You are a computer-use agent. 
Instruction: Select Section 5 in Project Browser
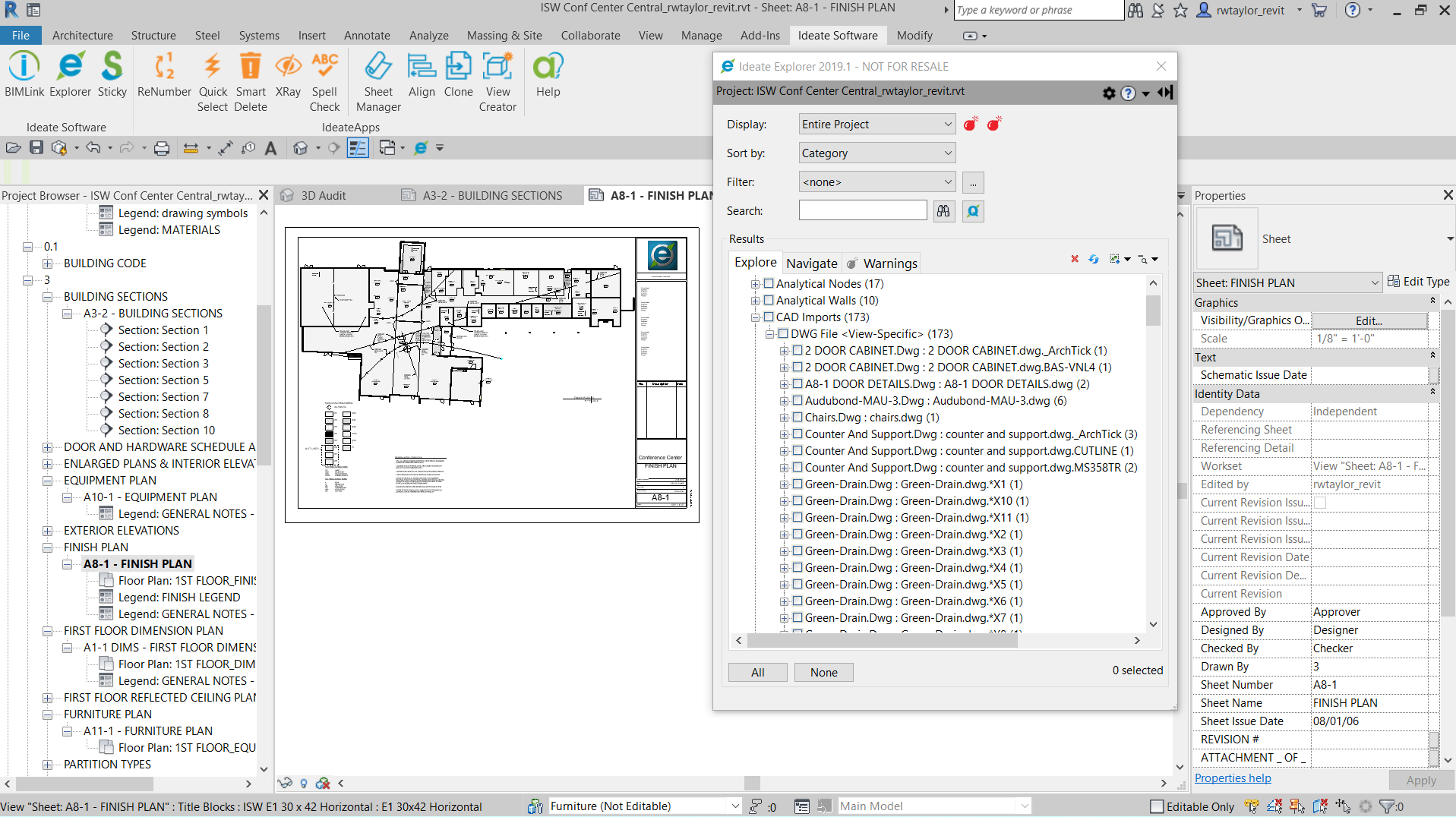click(x=163, y=380)
